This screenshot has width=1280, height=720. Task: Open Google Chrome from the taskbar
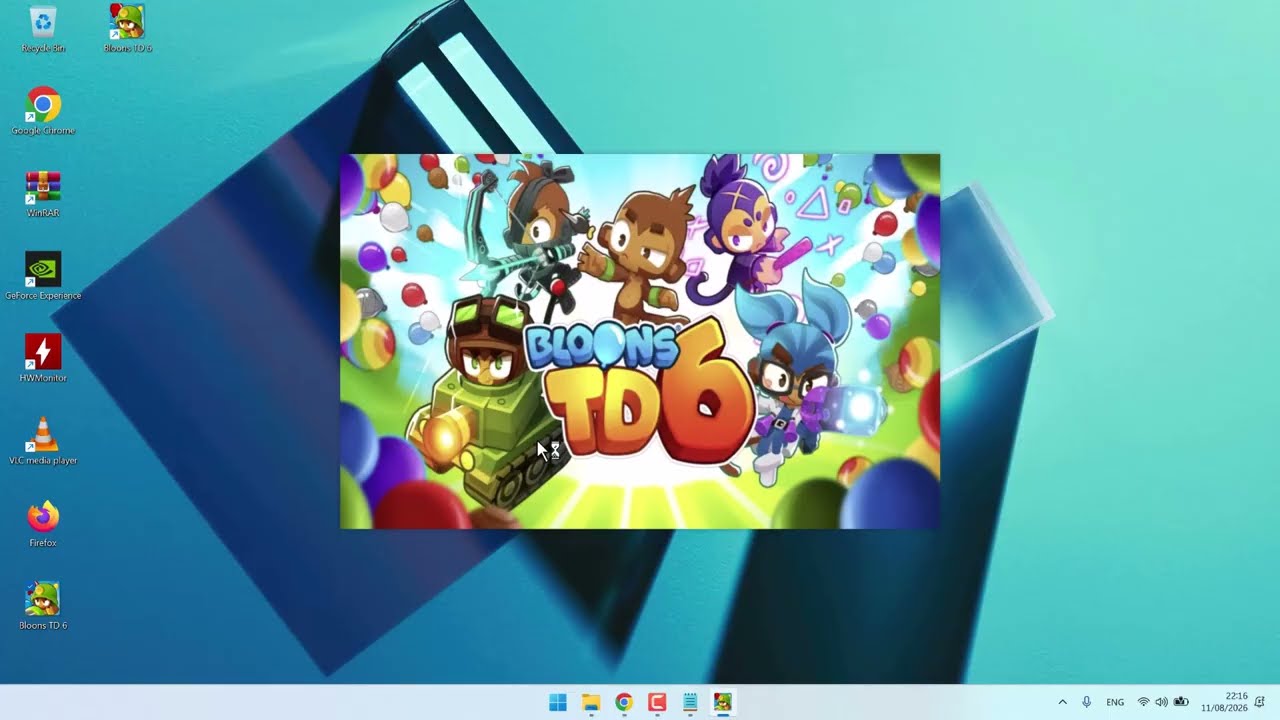[624, 702]
